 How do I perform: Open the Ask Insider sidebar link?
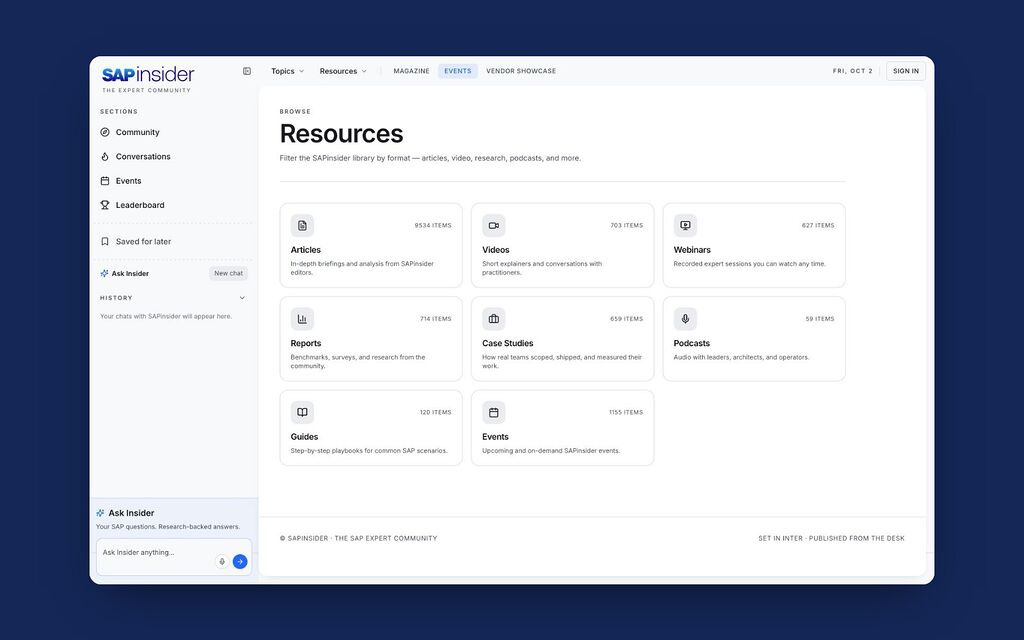(x=130, y=274)
